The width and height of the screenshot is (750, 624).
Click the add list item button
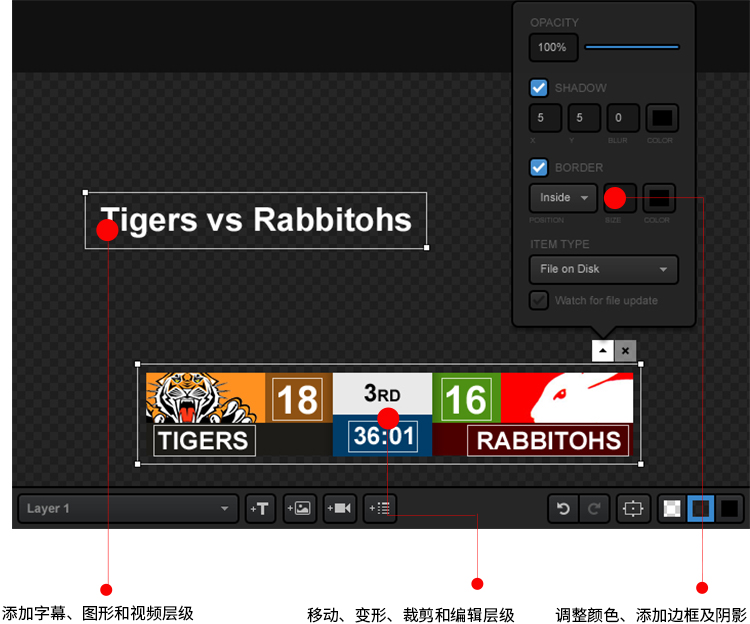click(x=380, y=508)
